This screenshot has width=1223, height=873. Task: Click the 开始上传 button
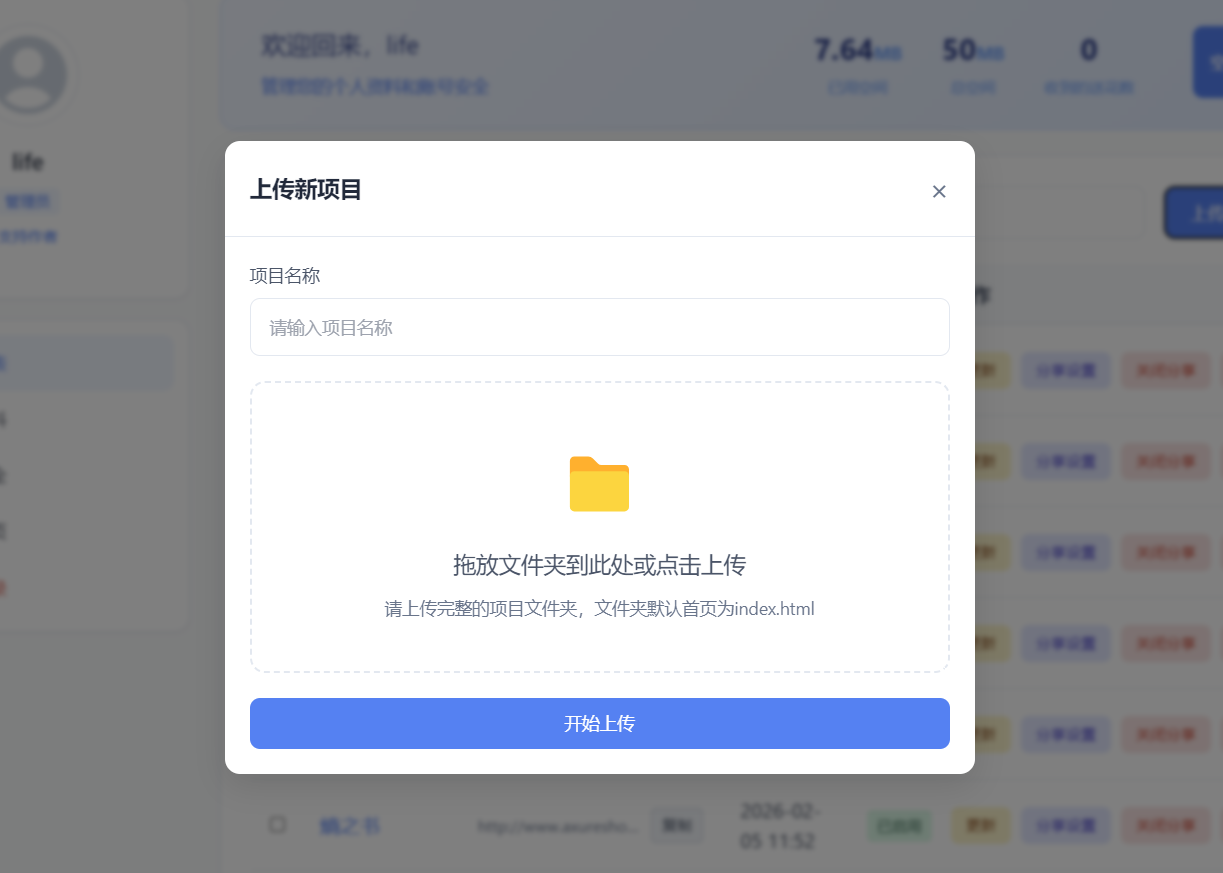599,723
